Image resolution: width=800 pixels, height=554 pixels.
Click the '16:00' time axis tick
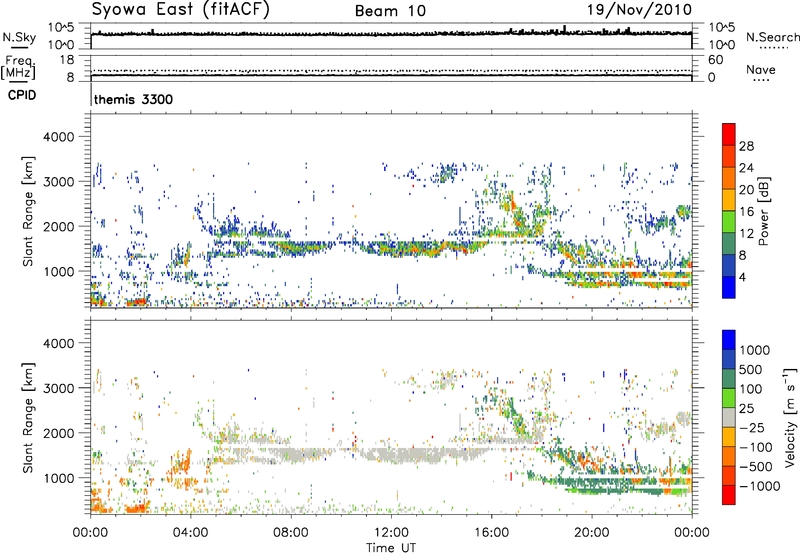[491, 533]
